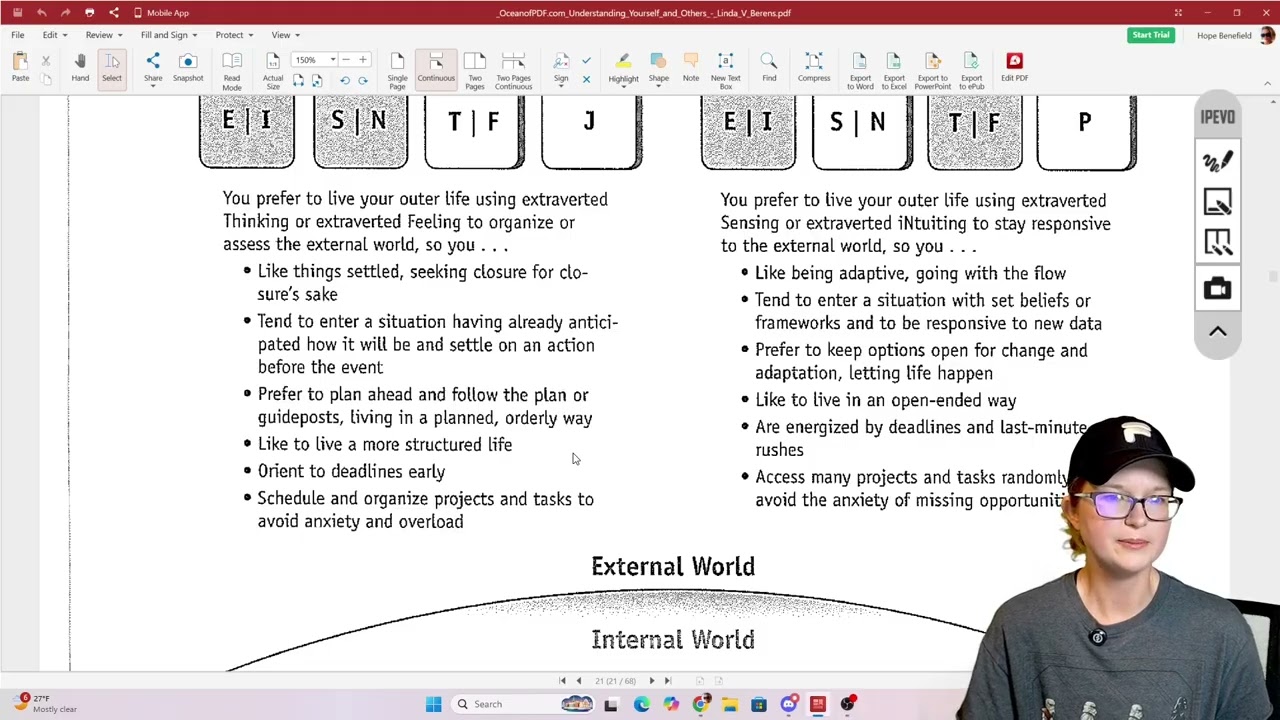Viewport: 1280px width, 720px height.
Task: Click the page number field 21 (21 / 68)
Action: point(615,681)
